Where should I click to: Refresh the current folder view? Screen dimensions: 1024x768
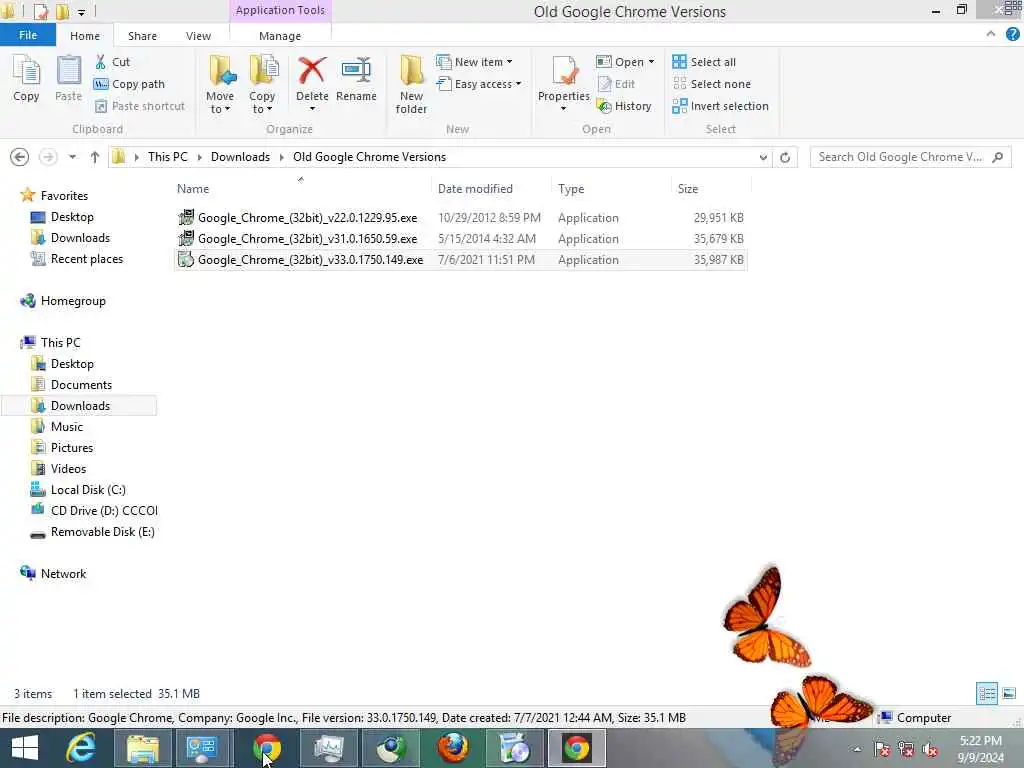pyautogui.click(x=785, y=157)
